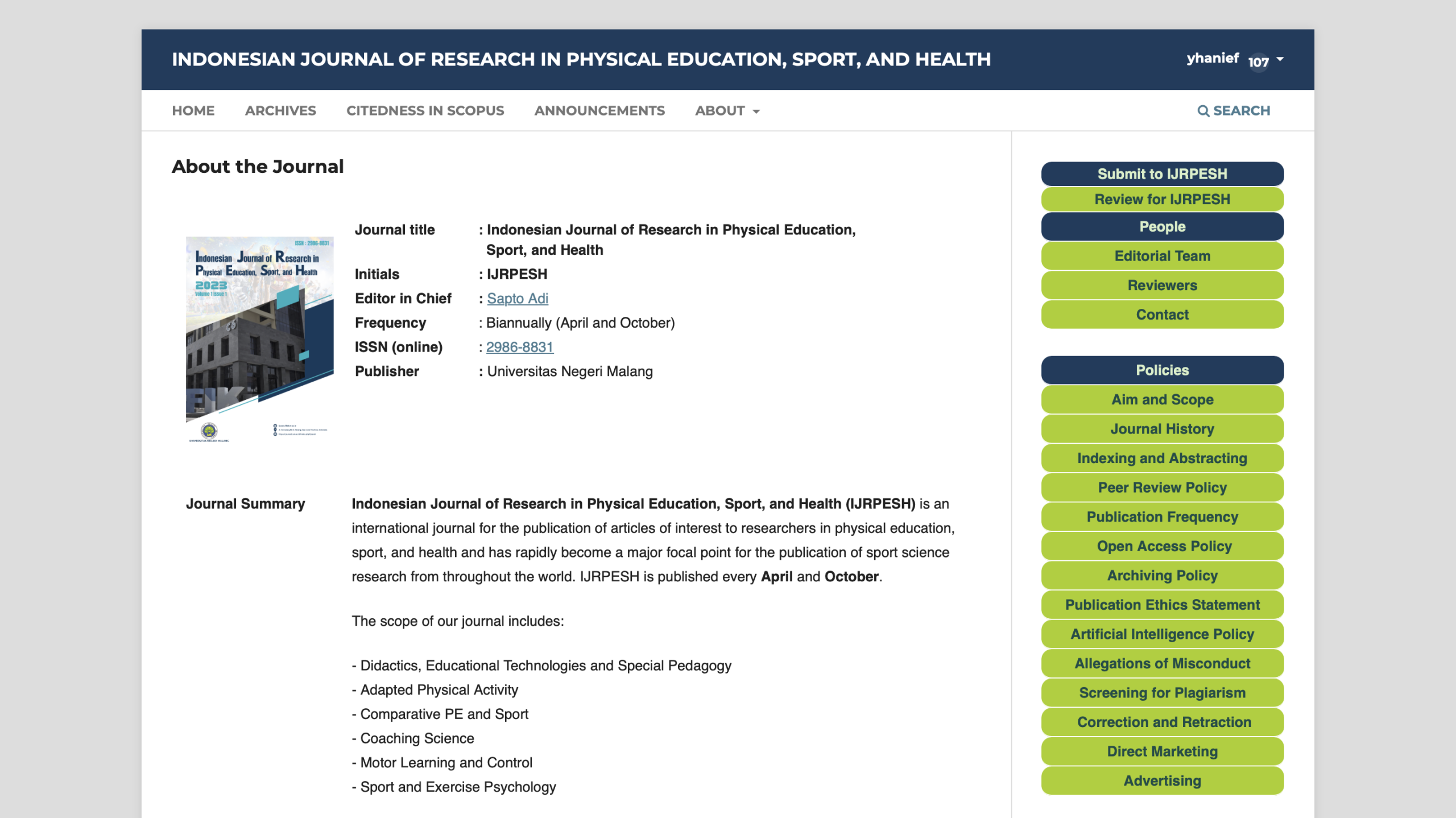This screenshot has width=1456, height=818.
Task: Click the 107 notifications badge
Action: point(1258,61)
